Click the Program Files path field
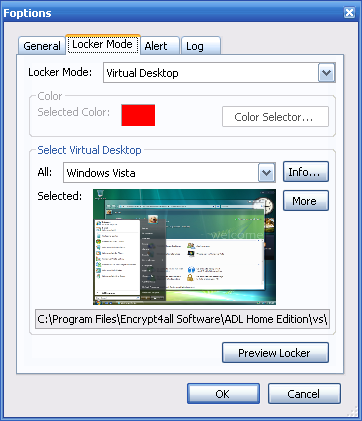Screen dimensions: 362x421 click(182, 319)
